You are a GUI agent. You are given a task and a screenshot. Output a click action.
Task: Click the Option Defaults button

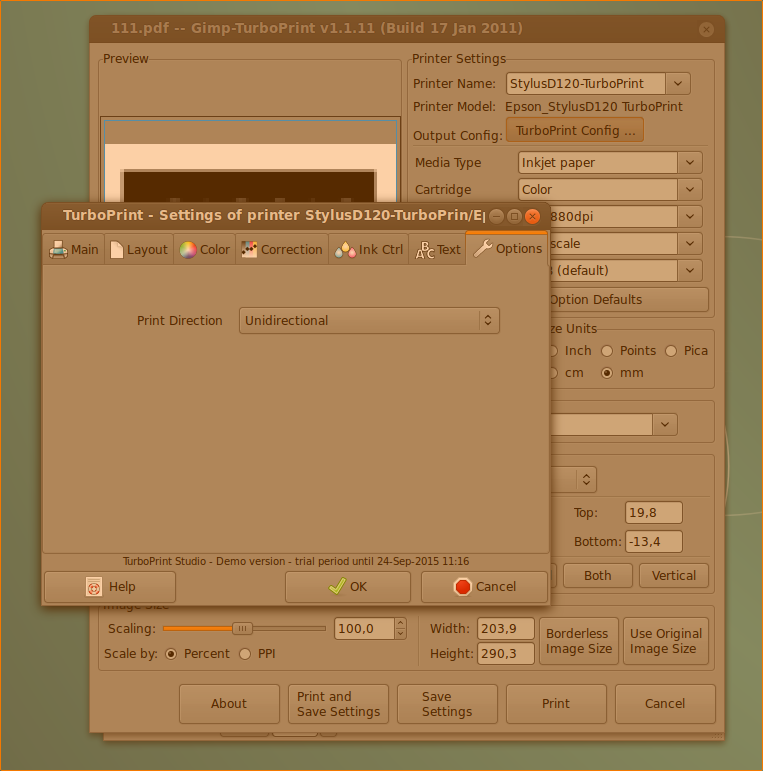629,300
